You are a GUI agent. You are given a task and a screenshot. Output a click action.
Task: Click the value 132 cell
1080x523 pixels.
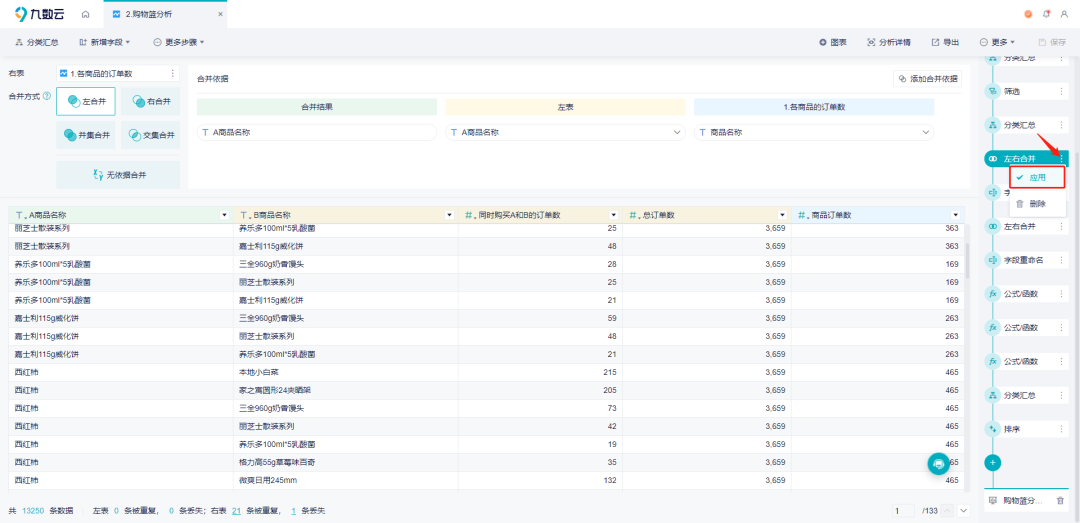point(540,480)
